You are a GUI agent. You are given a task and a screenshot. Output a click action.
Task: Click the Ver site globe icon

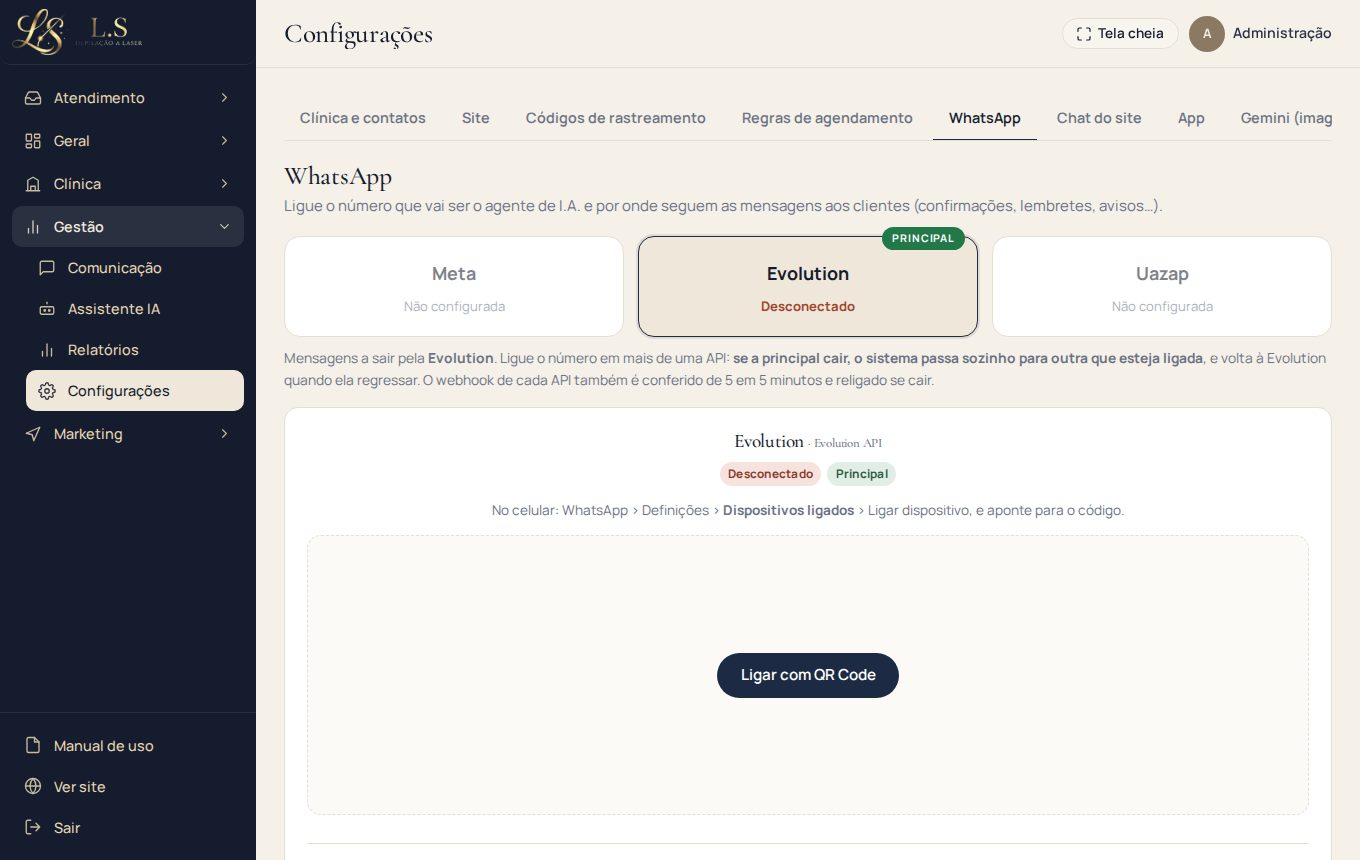[x=33, y=787]
